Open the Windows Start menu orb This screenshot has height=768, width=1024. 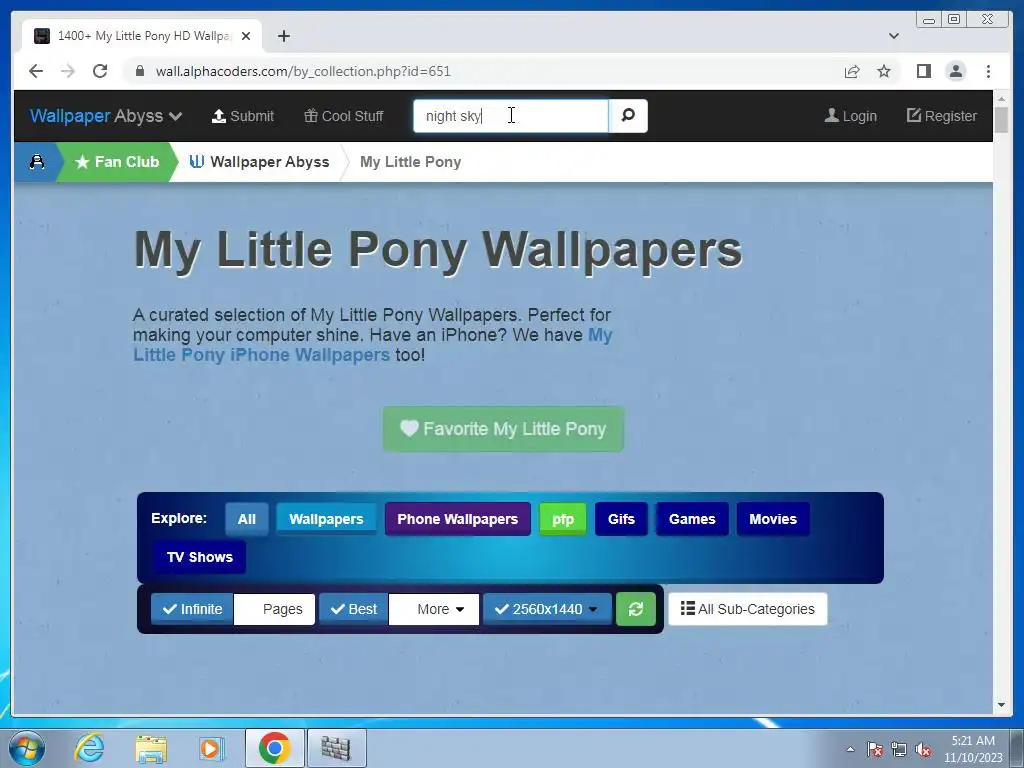(x=27, y=748)
